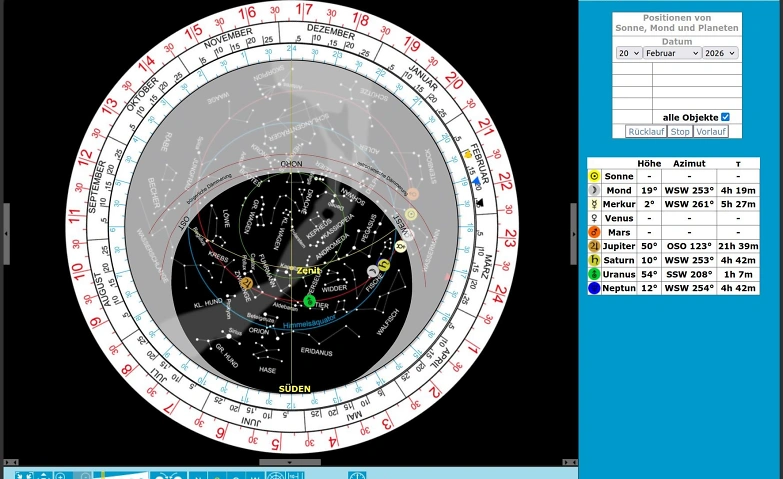Select the green Uranus icon in the table
Screen dimensions: 783x479
tap(594, 274)
